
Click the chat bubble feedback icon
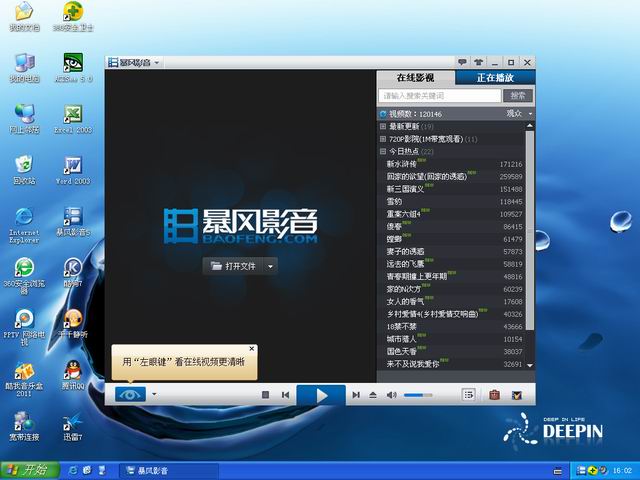click(x=462, y=62)
